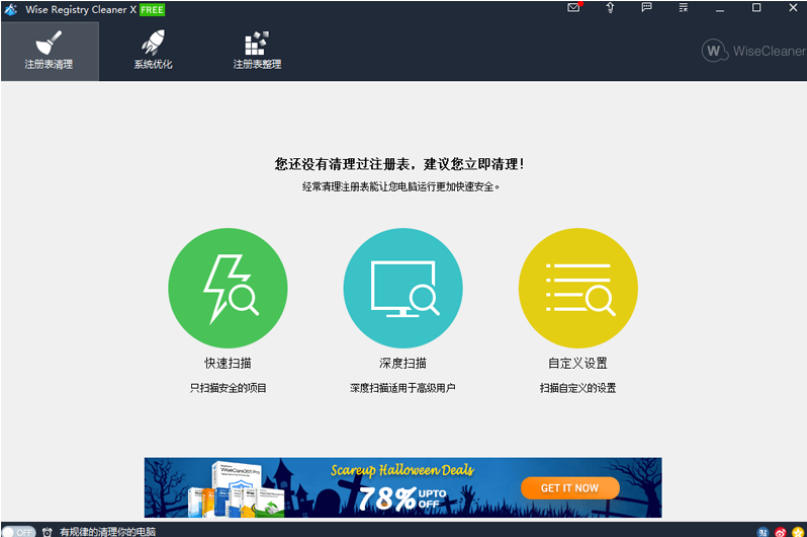Click the Weibo share icon in status bar

tap(780, 532)
